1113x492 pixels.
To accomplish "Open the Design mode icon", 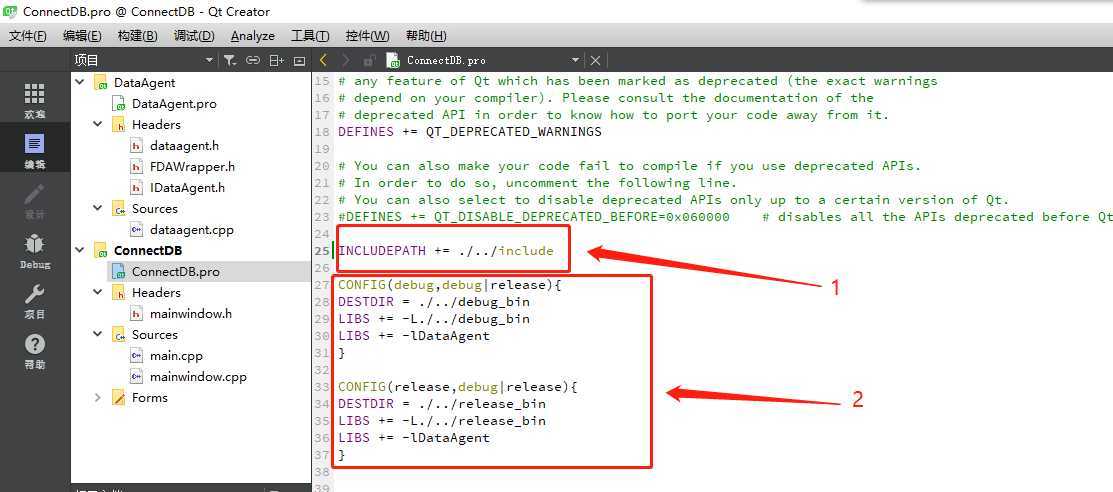I will (x=35, y=201).
